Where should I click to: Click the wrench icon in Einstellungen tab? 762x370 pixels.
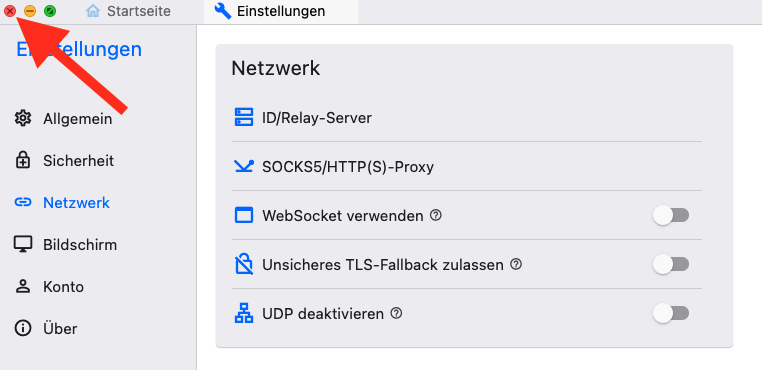pyautogui.click(x=223, y=11)
